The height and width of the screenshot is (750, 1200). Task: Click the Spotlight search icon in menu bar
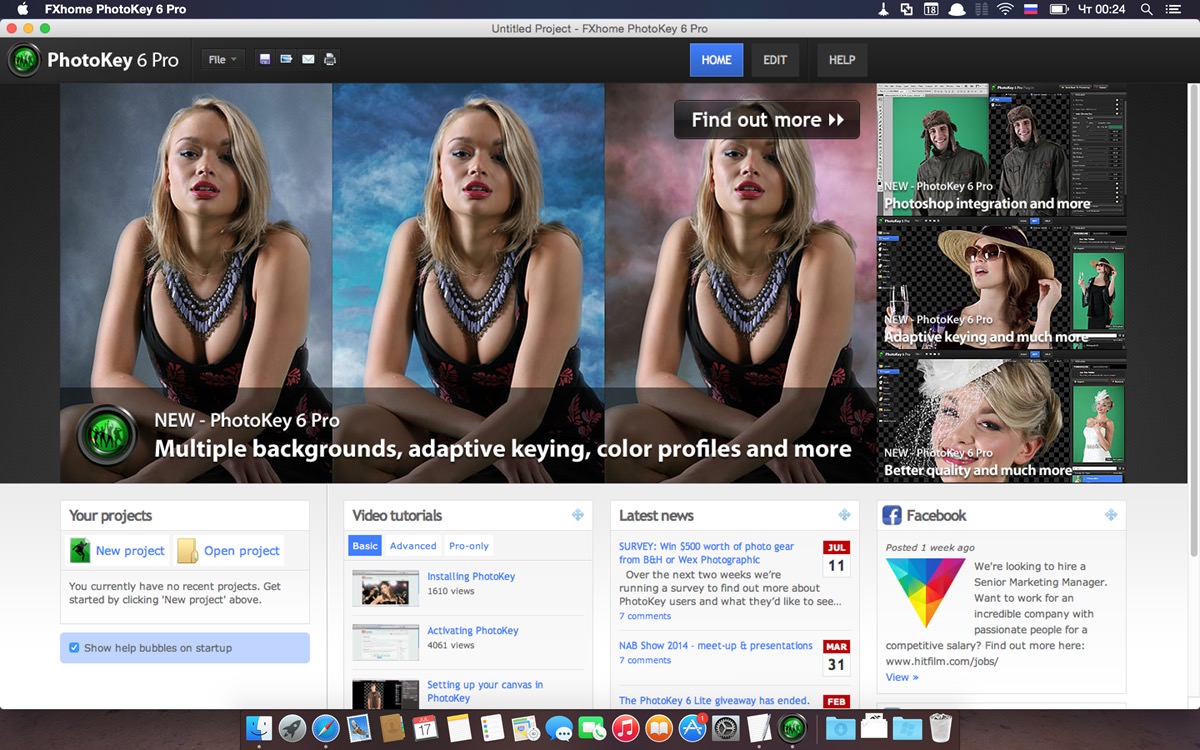(x=1146, y=9)
